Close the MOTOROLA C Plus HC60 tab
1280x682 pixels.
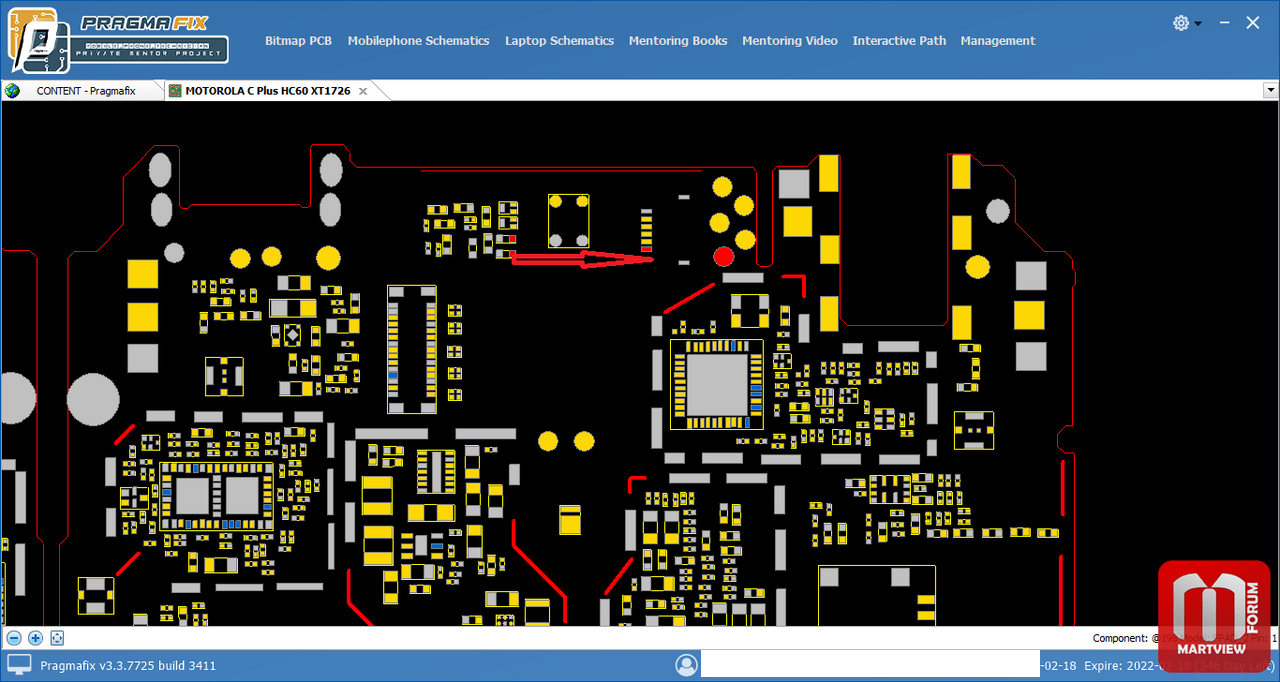pyautogui.click(x=363, y=91)
